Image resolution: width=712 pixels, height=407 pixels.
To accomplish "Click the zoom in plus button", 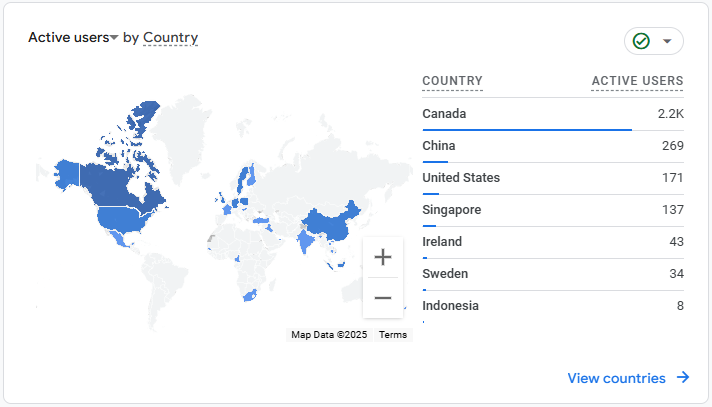I will (382, 257).
